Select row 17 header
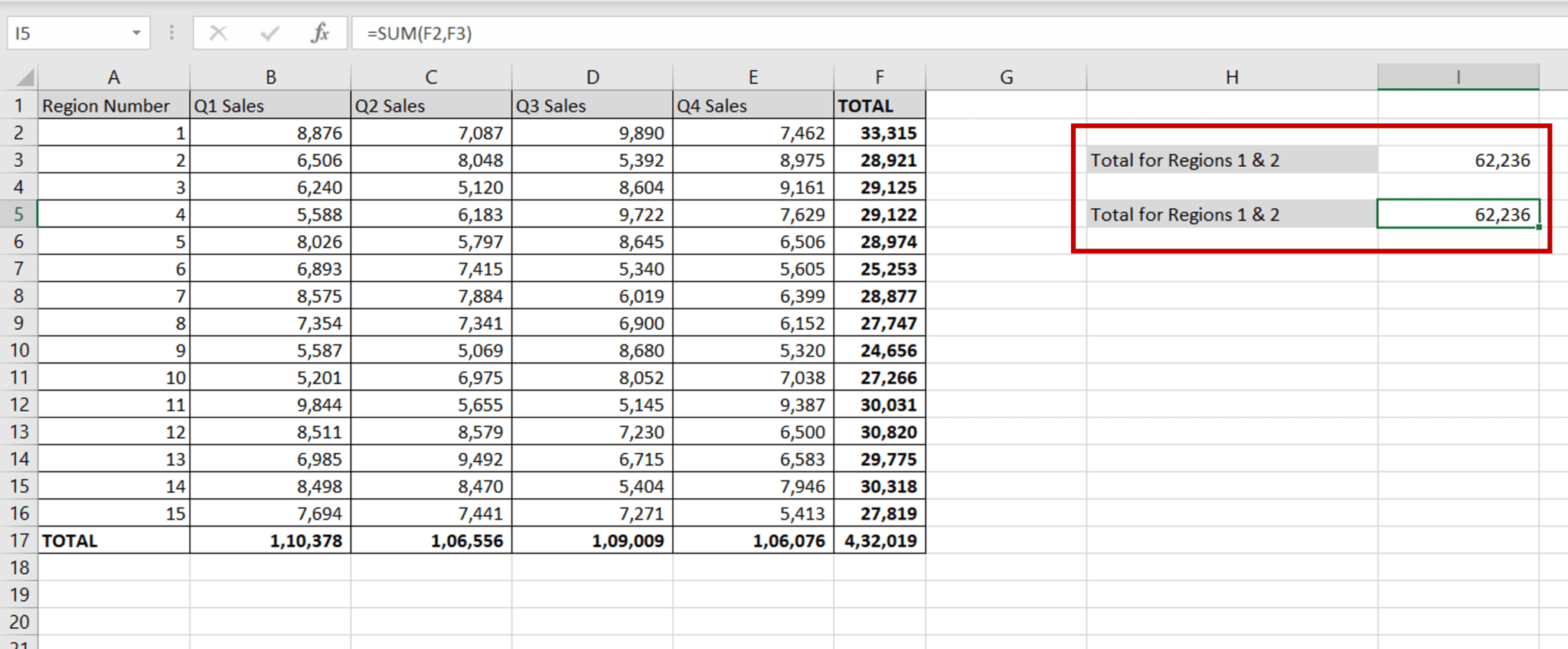Viewport: 1568px width, 649px height. pyautogui.click(x=18, y=540)
